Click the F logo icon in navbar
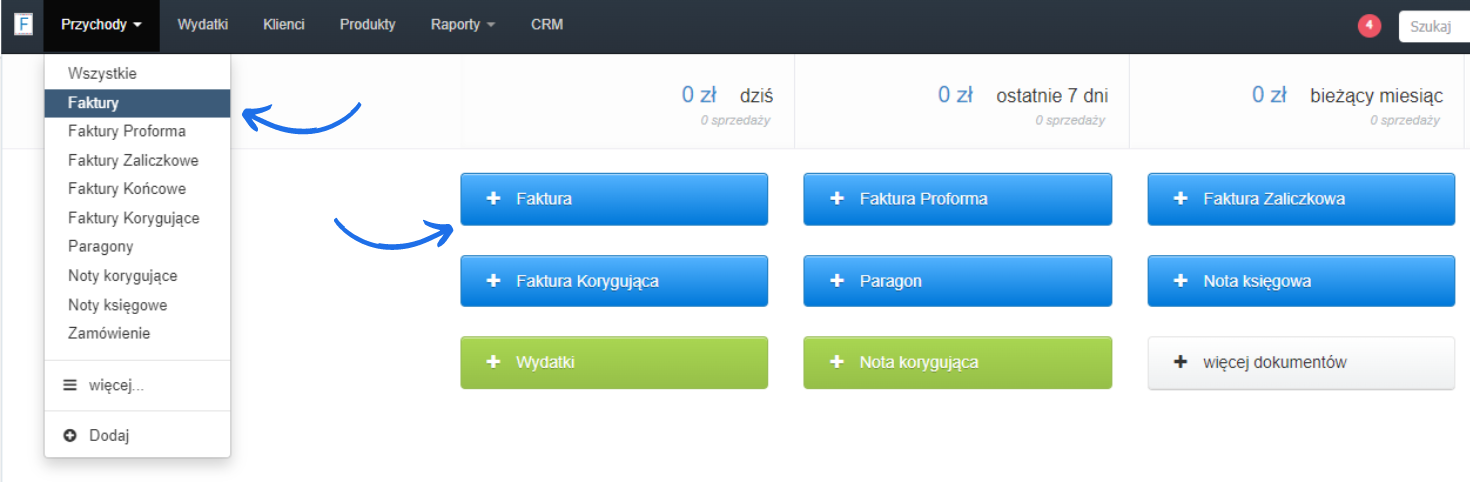 23,25
